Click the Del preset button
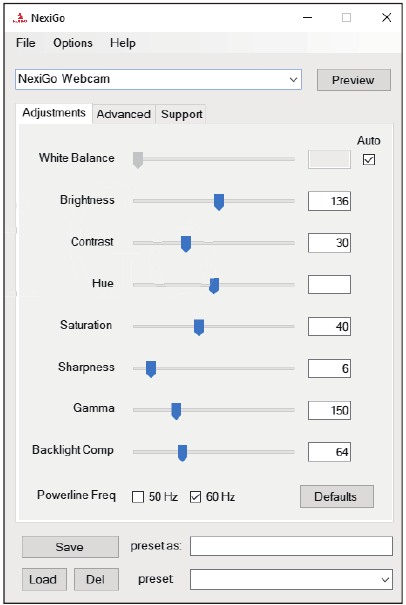 tap(96, 580)
